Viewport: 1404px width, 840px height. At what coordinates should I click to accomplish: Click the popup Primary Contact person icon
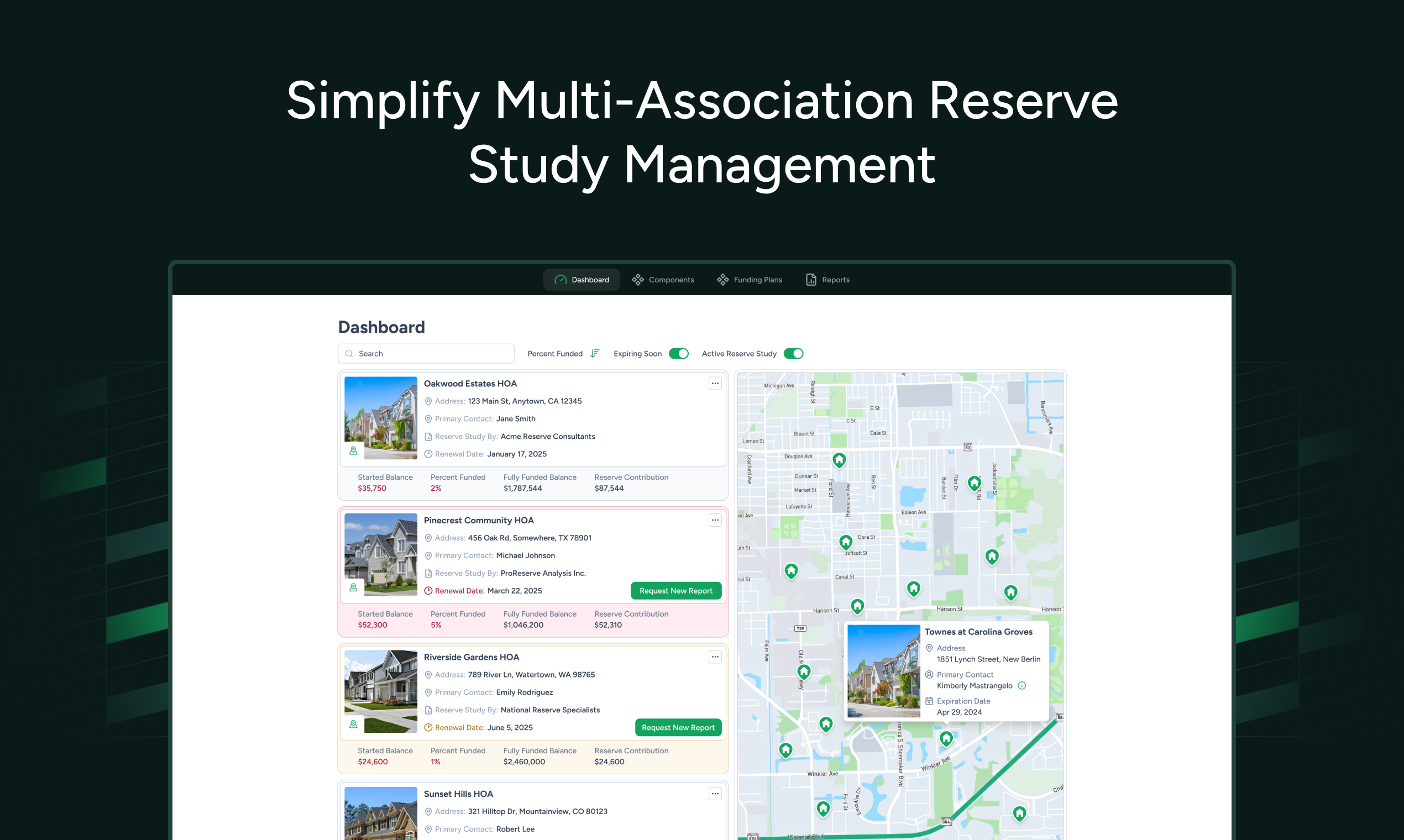click(x=929, y=675)
